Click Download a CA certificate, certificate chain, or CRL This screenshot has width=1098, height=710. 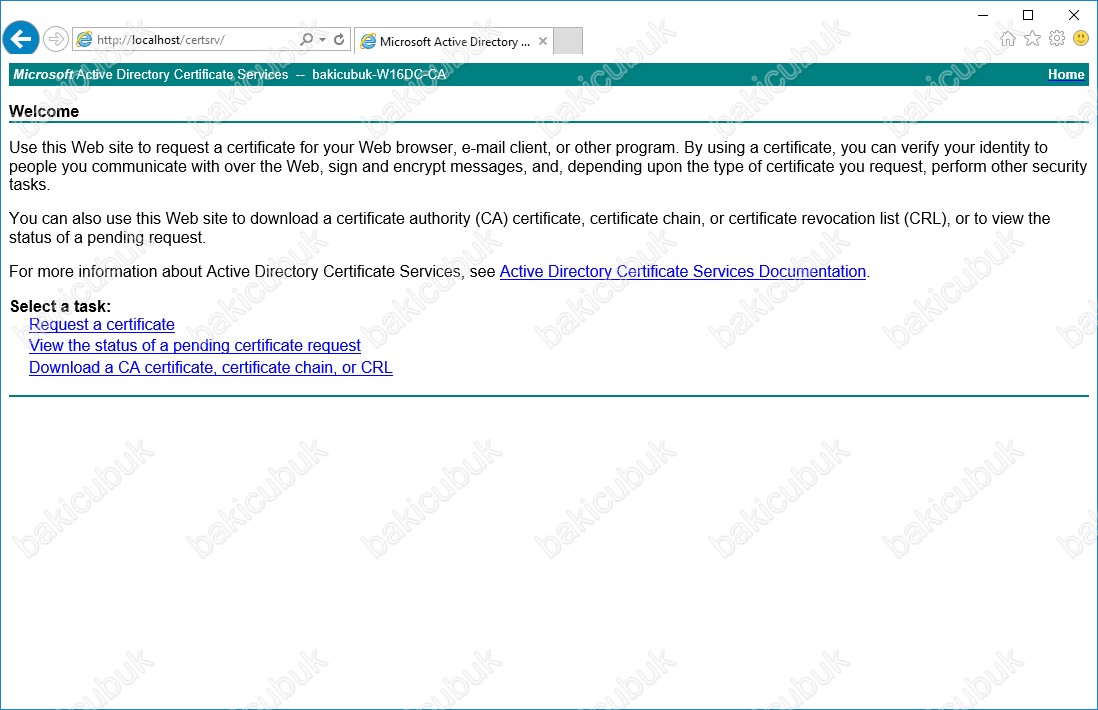pos(211,368)
